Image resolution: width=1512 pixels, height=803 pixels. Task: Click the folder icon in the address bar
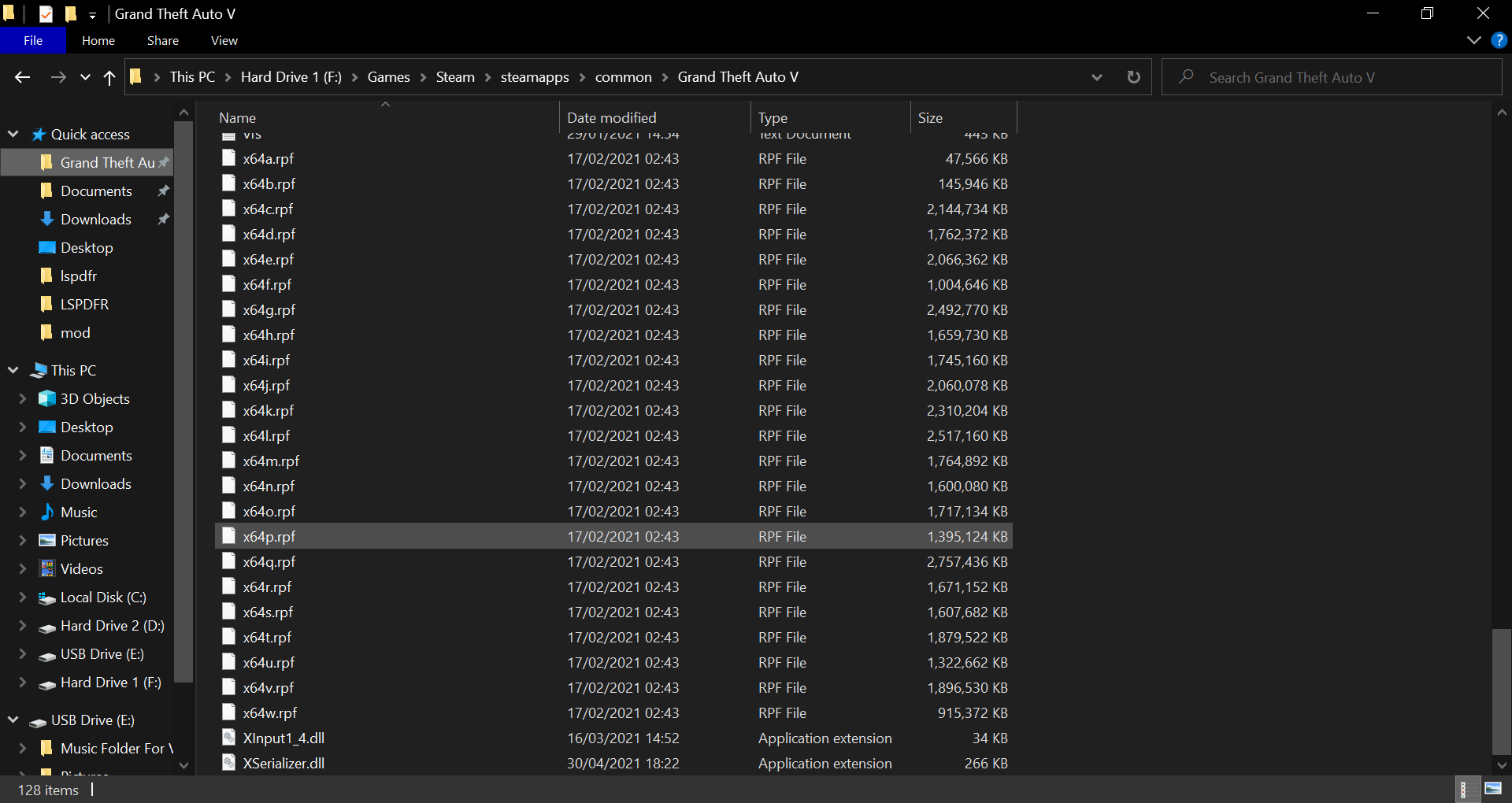point(135,76)
